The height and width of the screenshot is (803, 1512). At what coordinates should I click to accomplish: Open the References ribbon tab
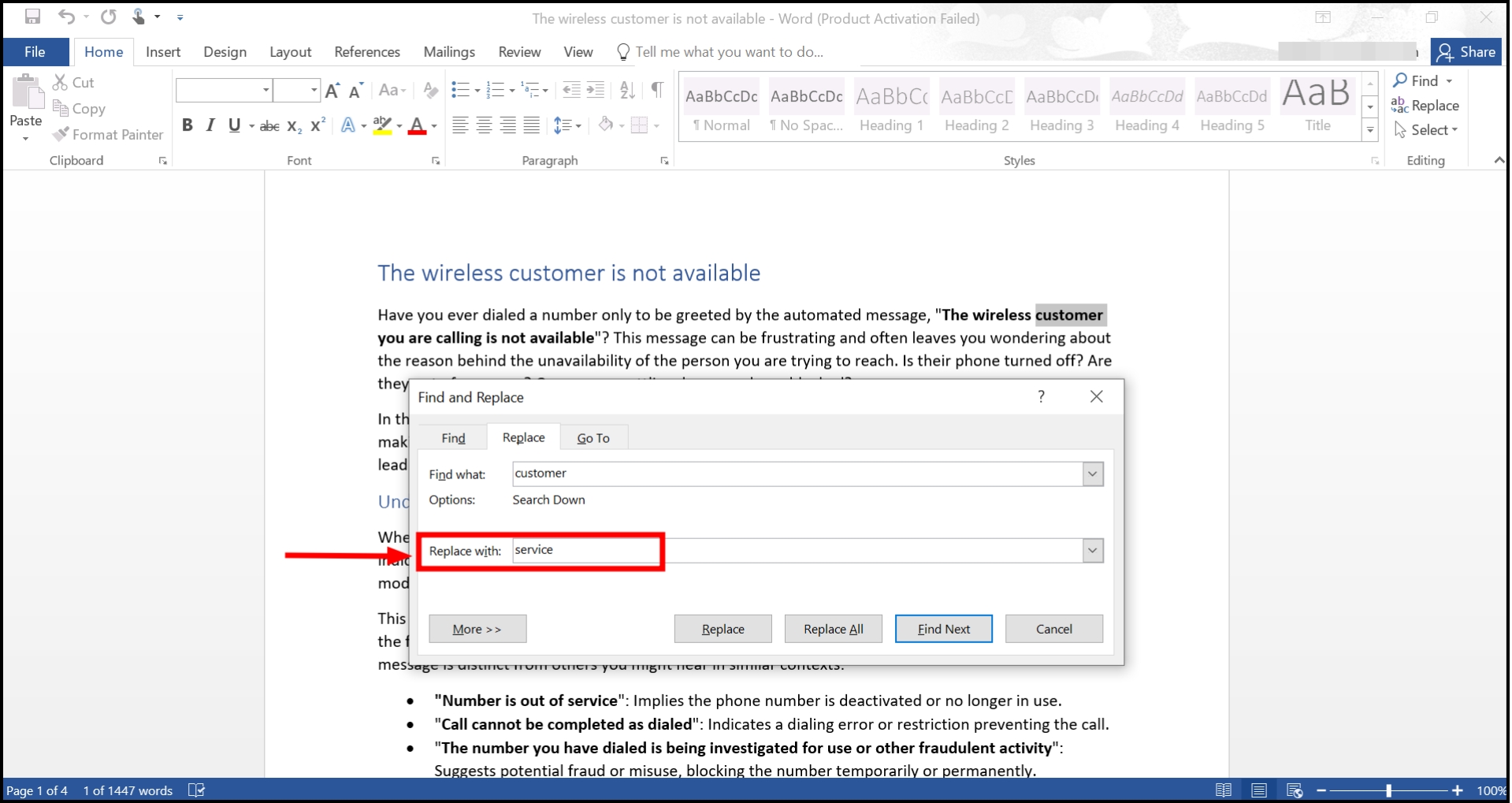click(366, 51)
